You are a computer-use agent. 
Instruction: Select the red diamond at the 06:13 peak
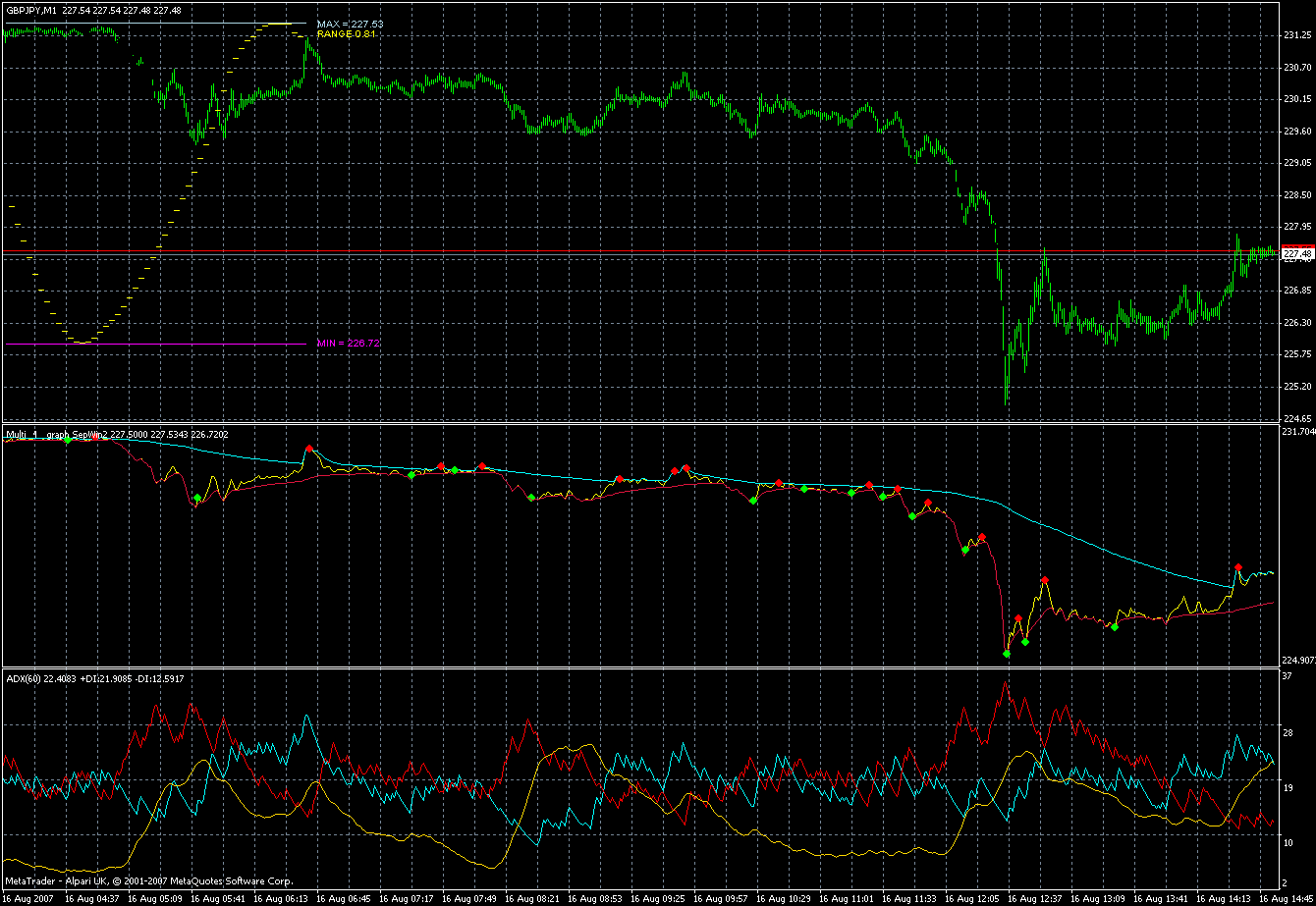tap(308, 449)
